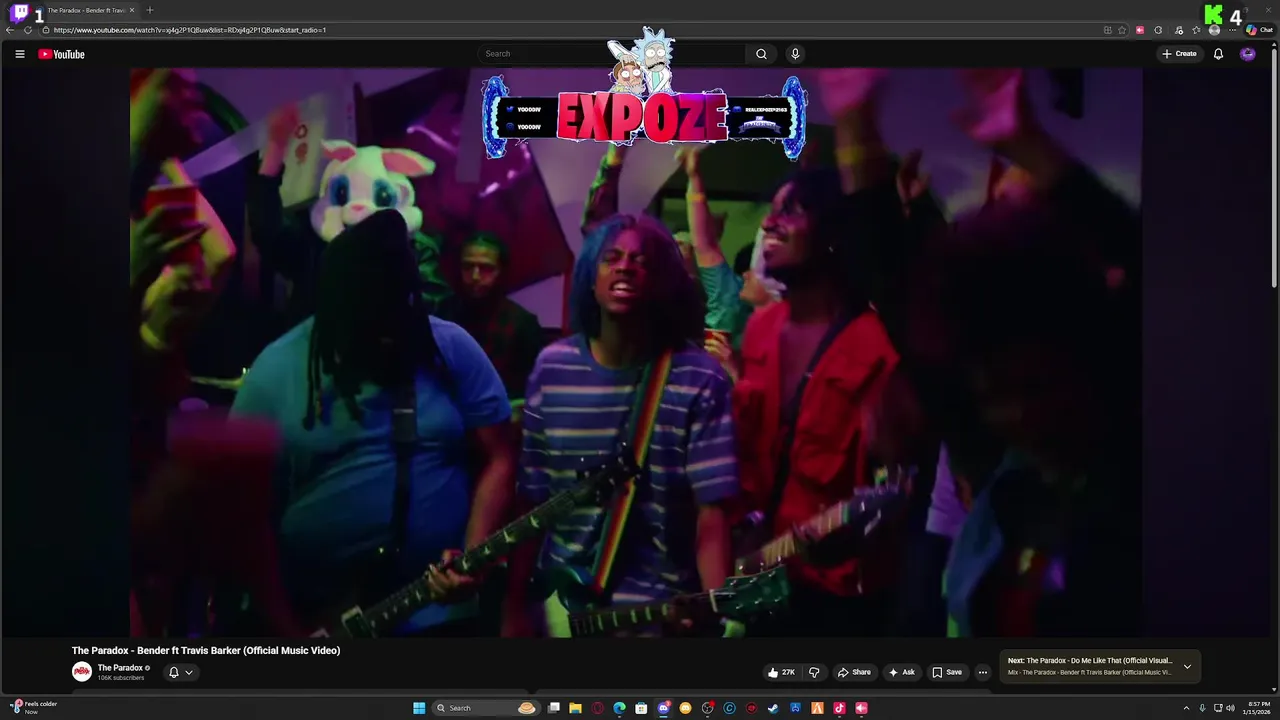Save video to playlist with Save
The width and height of the screenshot is (1280, 720).
947,672
